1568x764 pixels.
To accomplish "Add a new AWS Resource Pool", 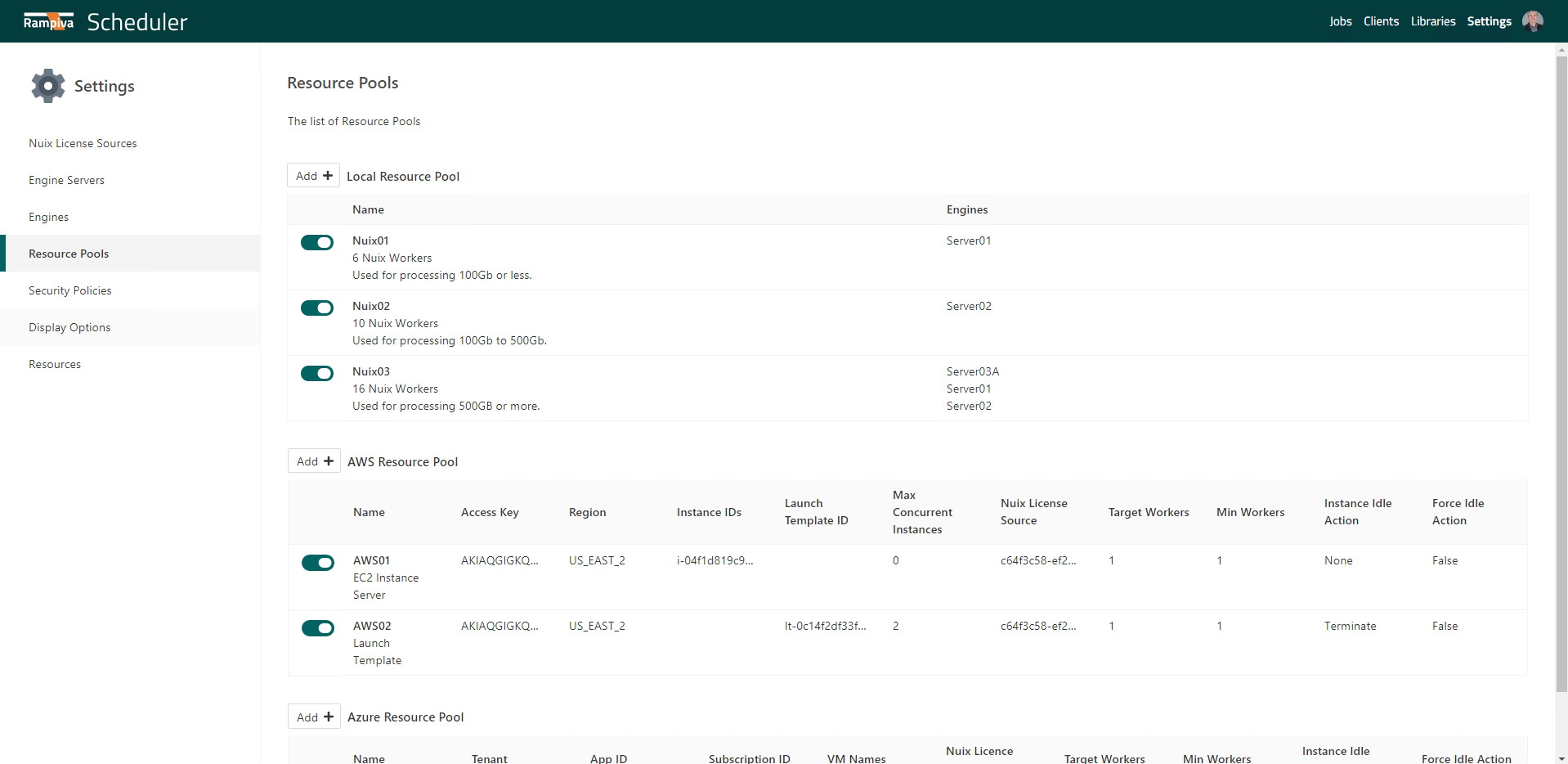I will 315,461.
